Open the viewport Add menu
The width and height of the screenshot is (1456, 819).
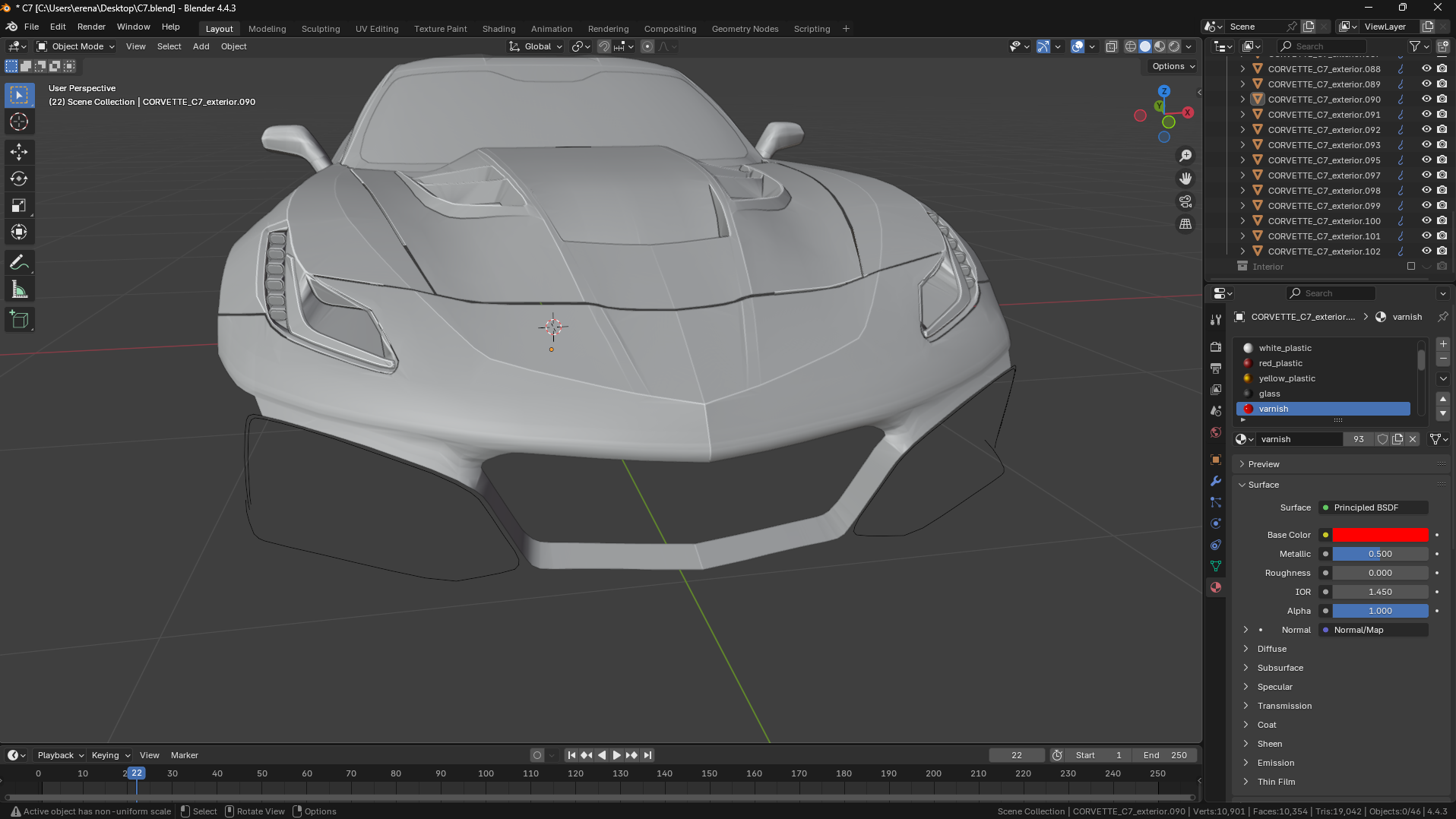pos(201,46)
